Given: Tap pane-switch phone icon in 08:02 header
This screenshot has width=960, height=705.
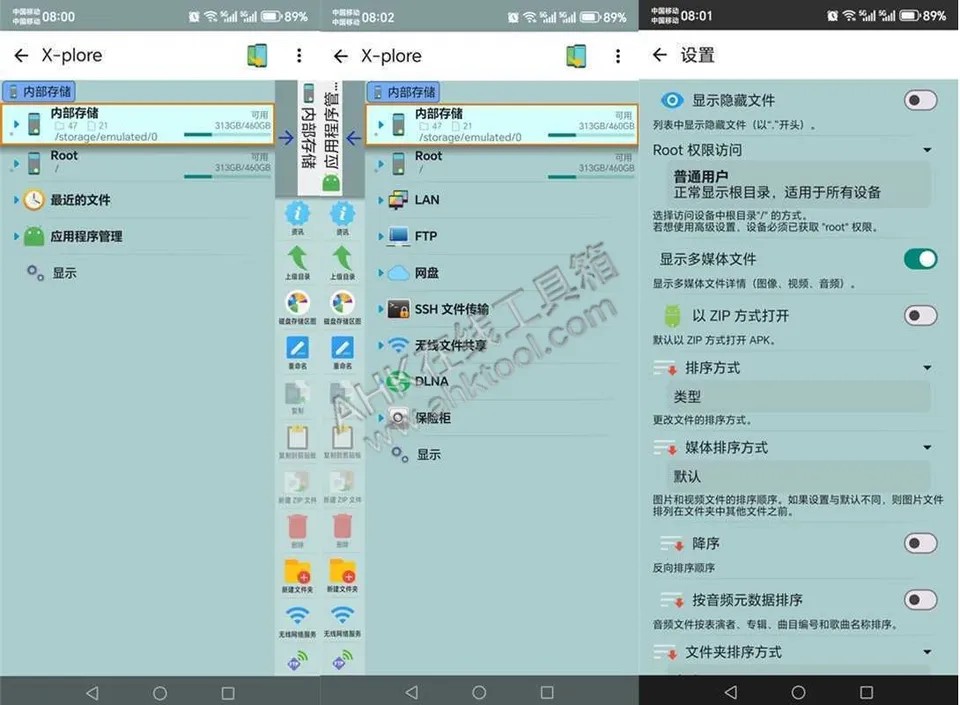Looking at the screenshot, I should 576,56.
